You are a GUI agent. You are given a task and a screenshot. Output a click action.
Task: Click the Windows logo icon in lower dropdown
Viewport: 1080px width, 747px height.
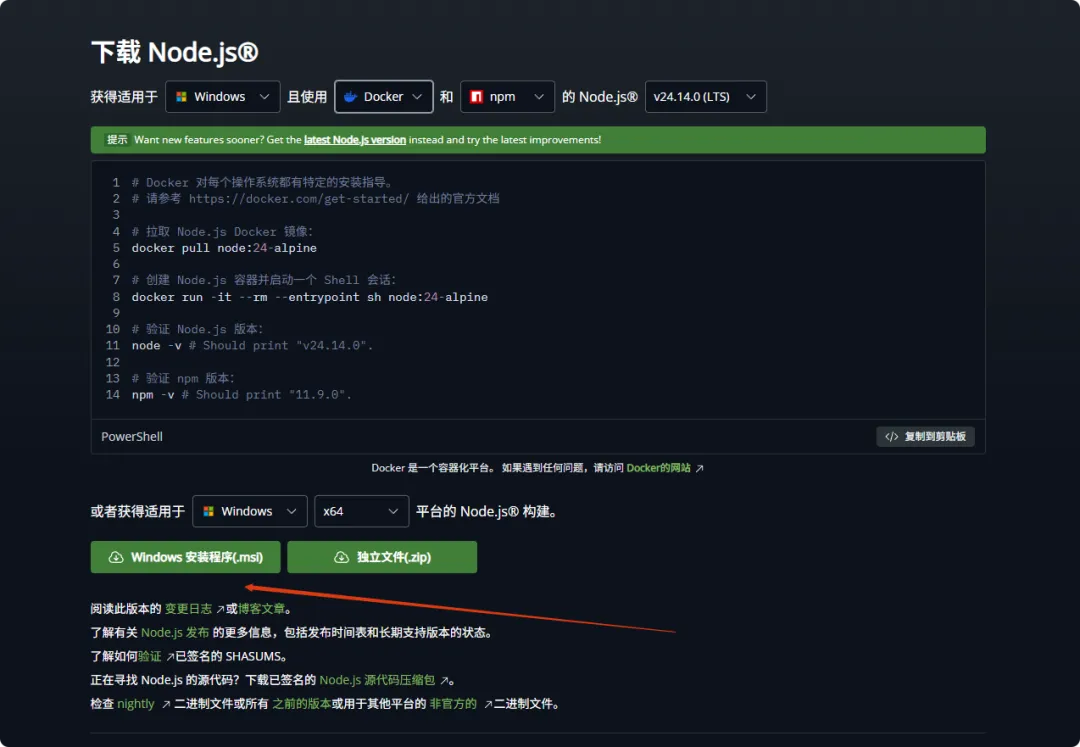coord(209,511)
